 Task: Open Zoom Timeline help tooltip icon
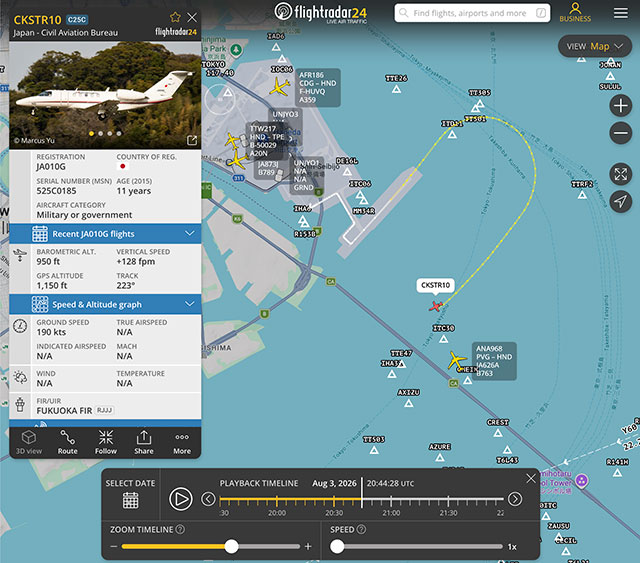(x=180, y=529)
